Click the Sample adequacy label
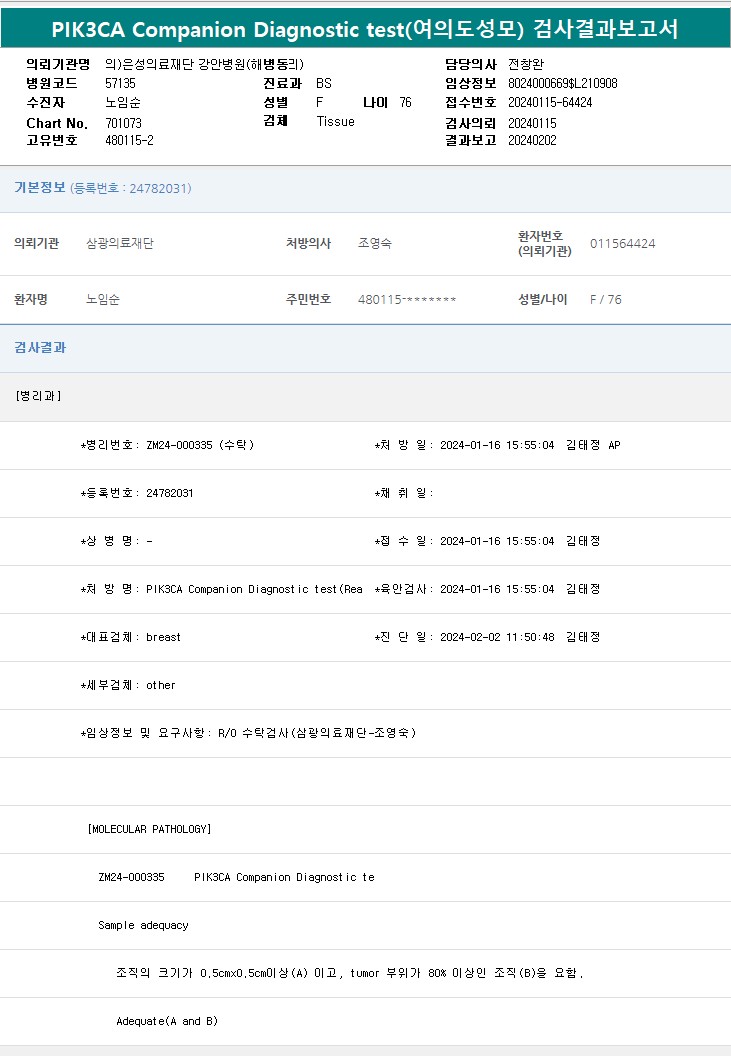Viewport: 731px width, 1056px height. [x=143, y=925]
